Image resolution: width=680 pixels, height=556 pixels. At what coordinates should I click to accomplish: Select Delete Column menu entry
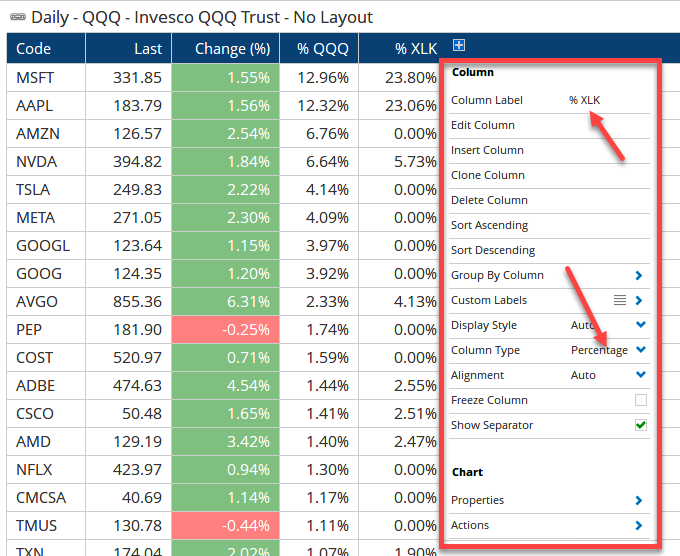pos(549,200)
